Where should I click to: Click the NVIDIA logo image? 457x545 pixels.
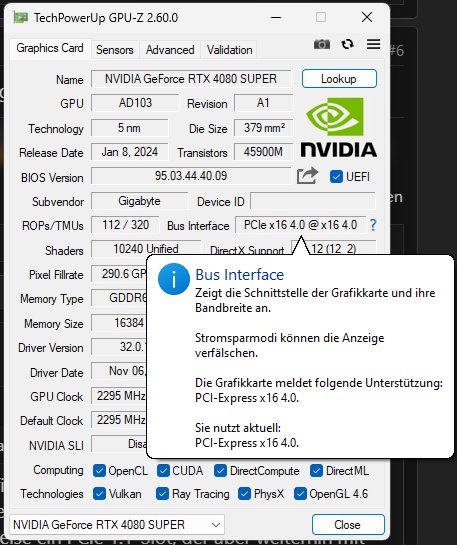click(x=338, y=127)
